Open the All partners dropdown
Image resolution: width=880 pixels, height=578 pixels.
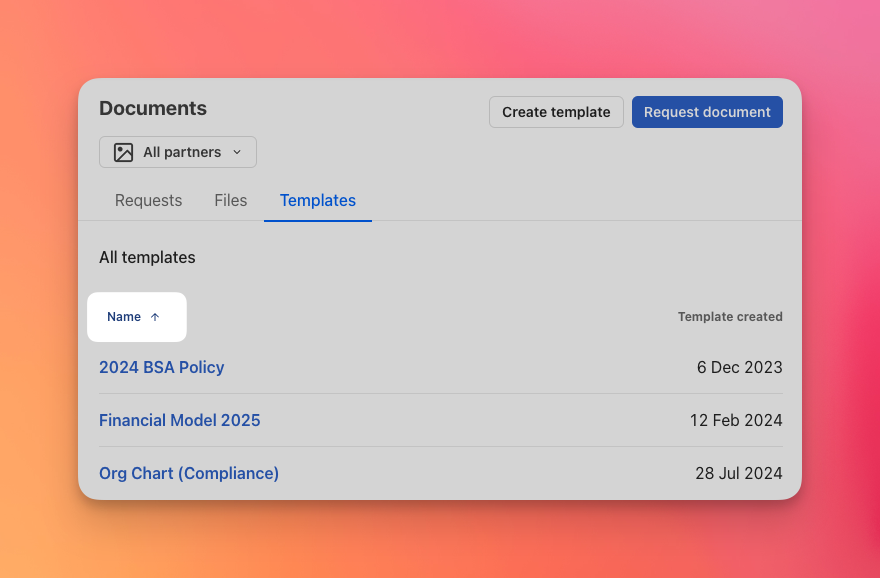coord(178,152)
